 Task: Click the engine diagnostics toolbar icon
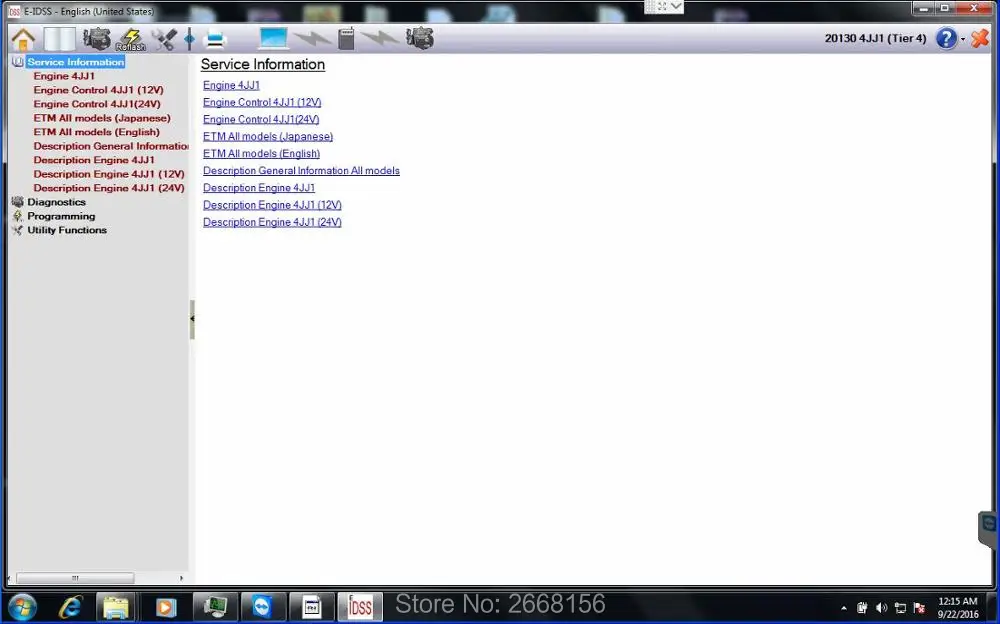(x=97, y=39)
